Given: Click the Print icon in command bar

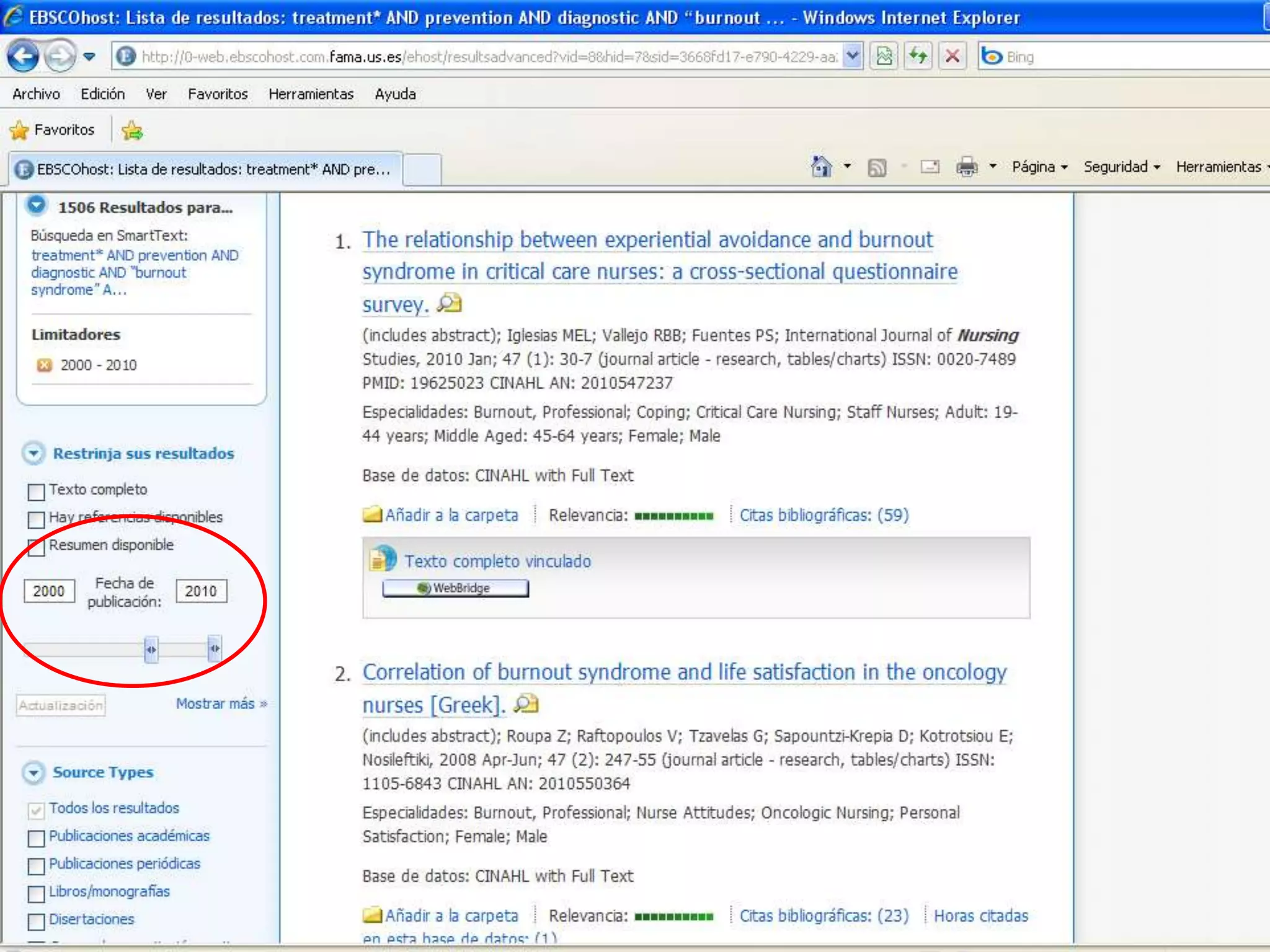Looking at the screenshot, I should (x=966, y=167).
